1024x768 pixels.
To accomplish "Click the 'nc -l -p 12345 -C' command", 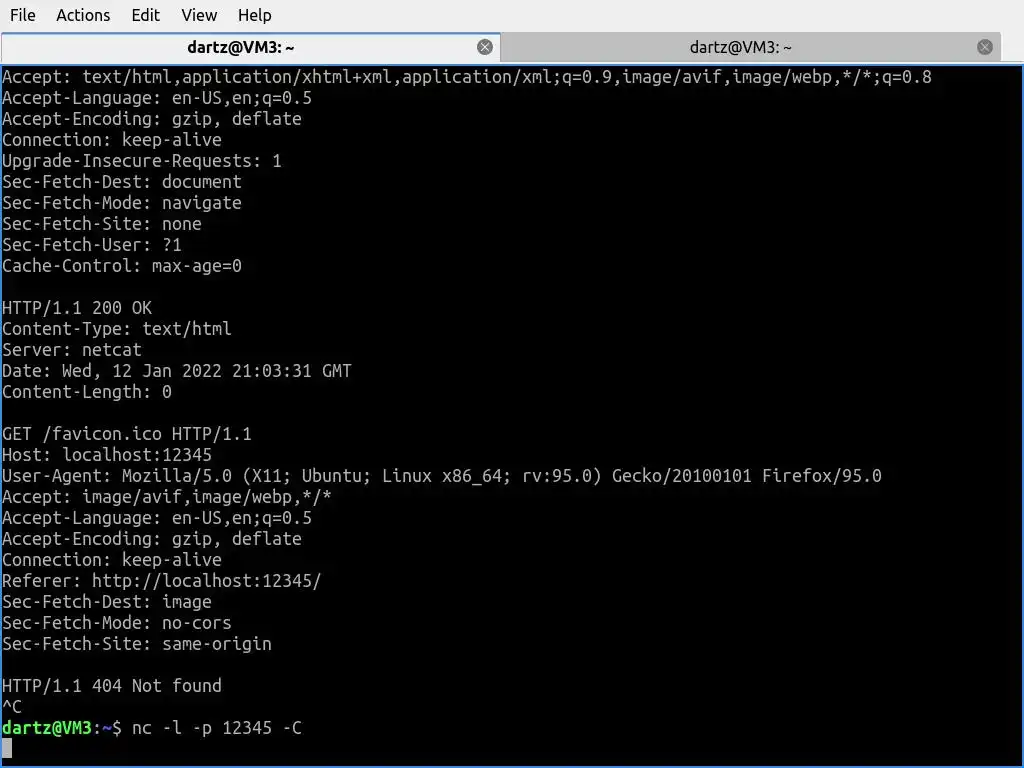I will tap(217, 728).
